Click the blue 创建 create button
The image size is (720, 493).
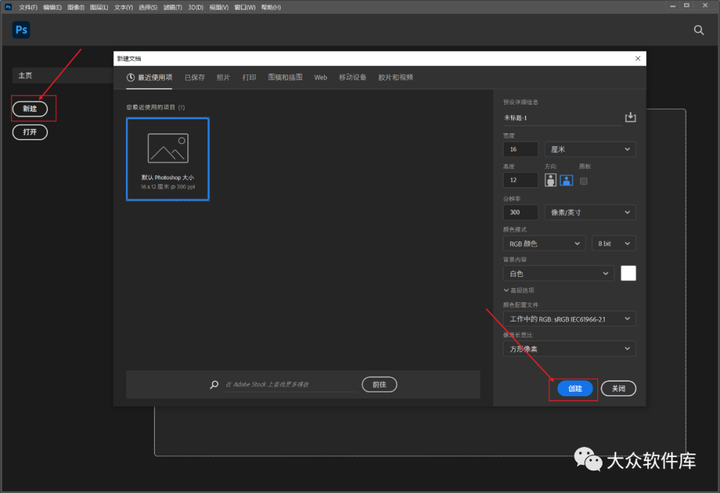pos(575,389)
